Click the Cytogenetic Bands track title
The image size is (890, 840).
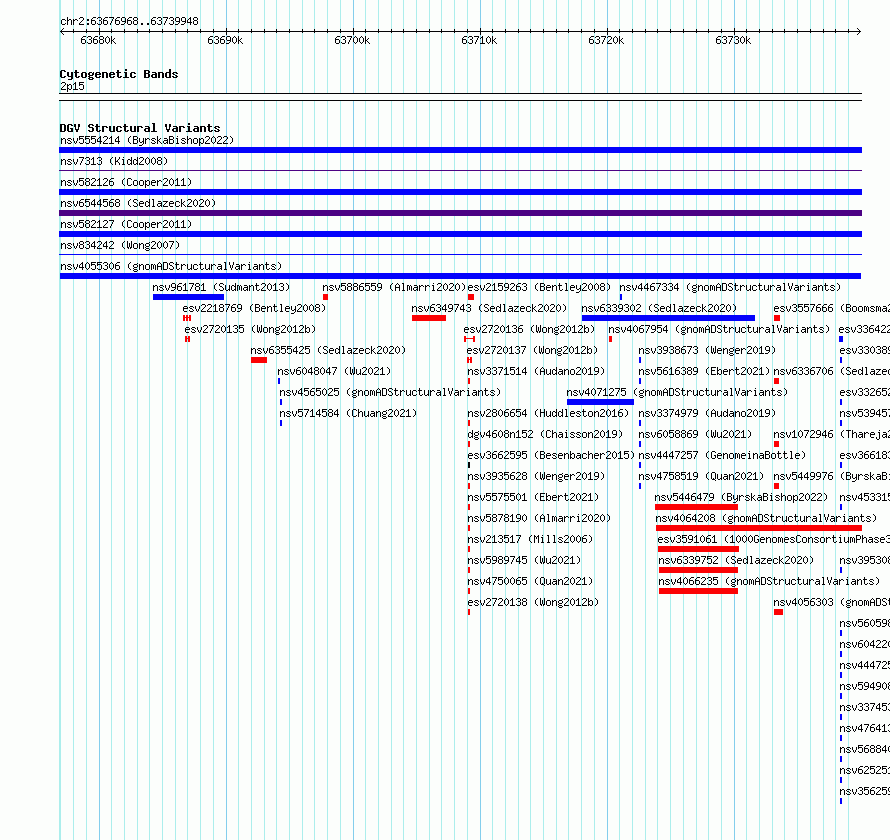click(x=119, y=74)
